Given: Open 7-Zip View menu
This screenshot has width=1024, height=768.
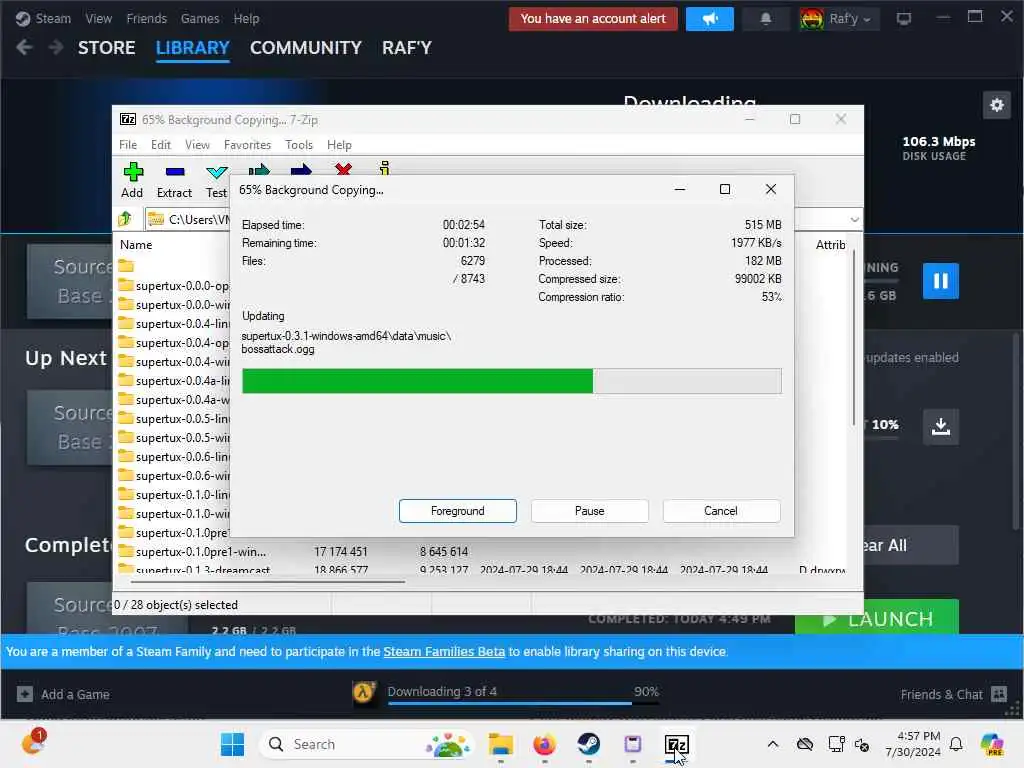Looking at the screenshot, I should 197,145.
